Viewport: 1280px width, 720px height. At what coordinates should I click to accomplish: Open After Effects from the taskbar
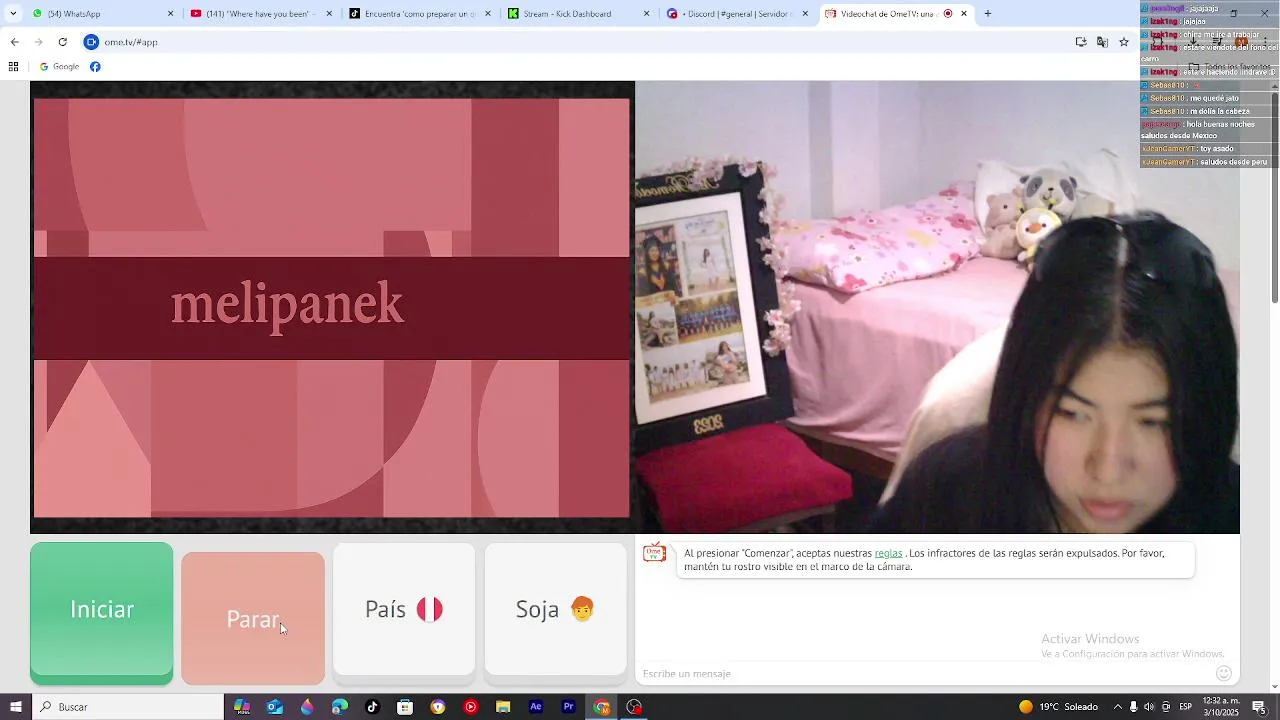click(x=536, y=707)
